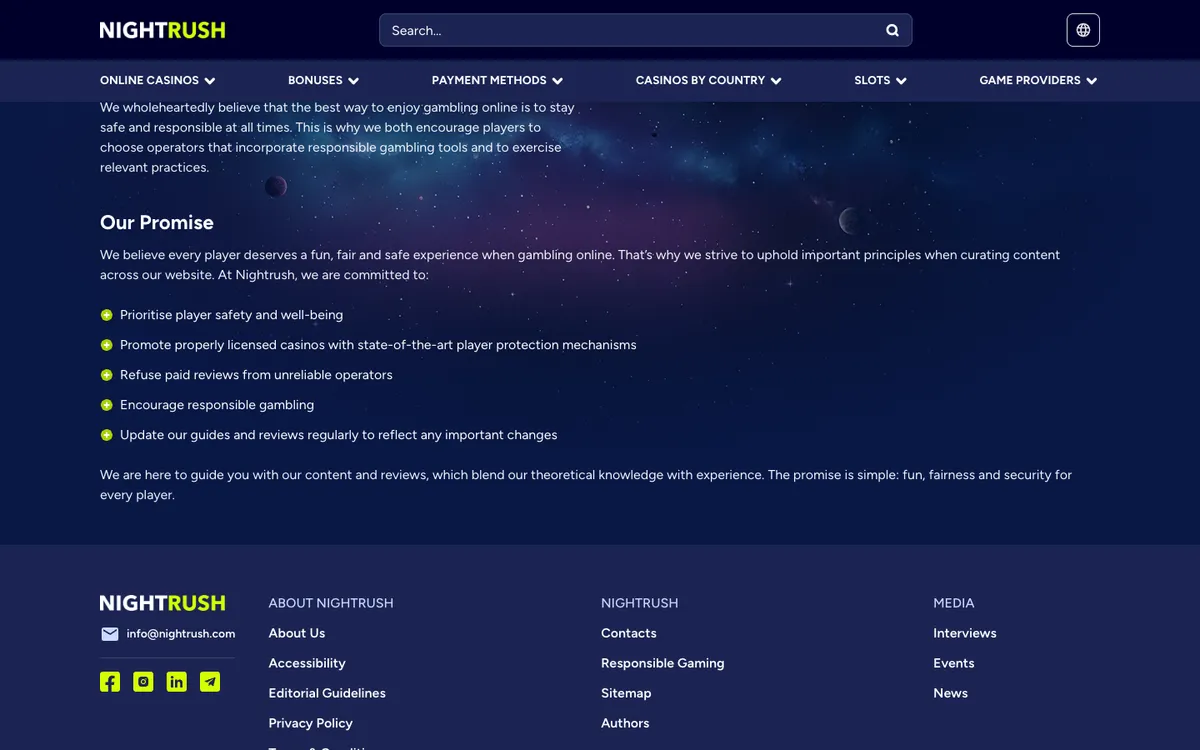The image size is (1200, 750).
Task: Open the Contacts footer link
Action: coord(629,633)
